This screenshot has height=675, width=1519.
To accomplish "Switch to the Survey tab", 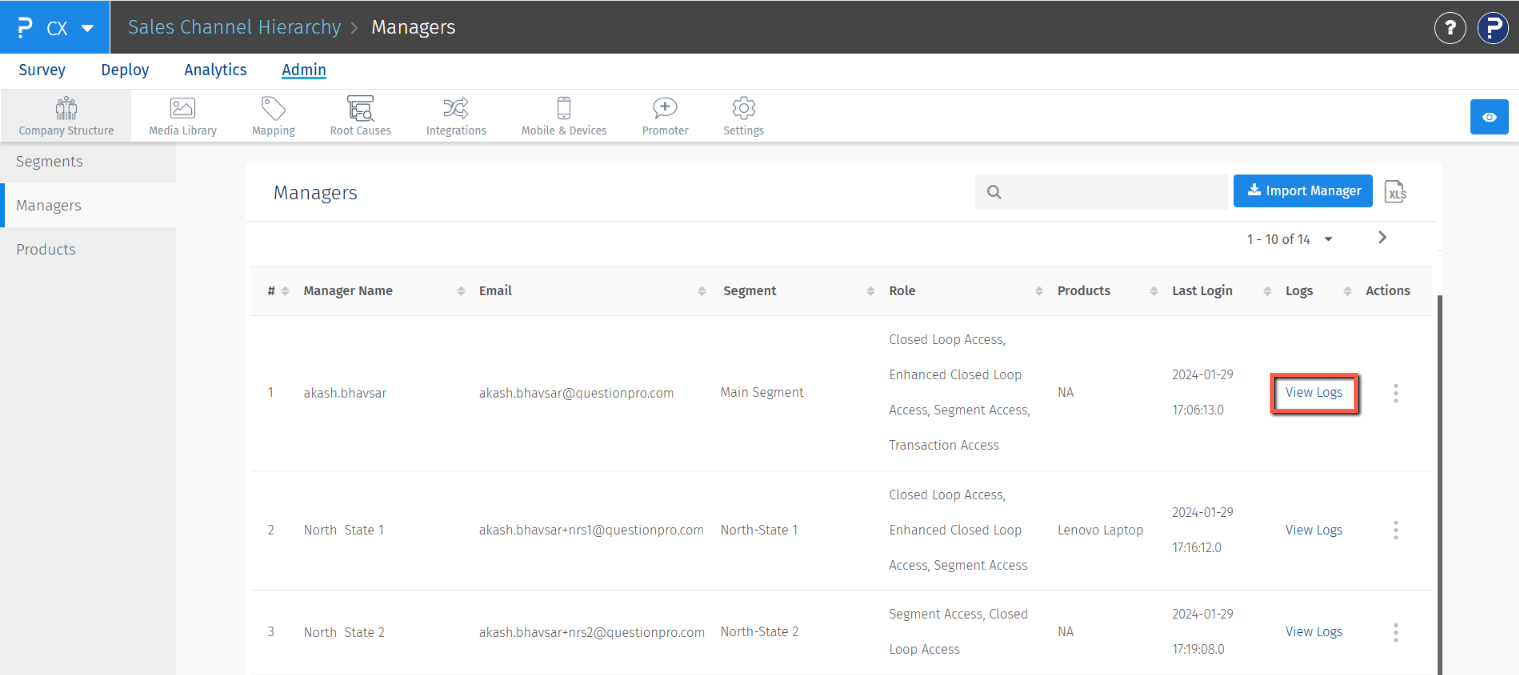I will coord(42,70).
